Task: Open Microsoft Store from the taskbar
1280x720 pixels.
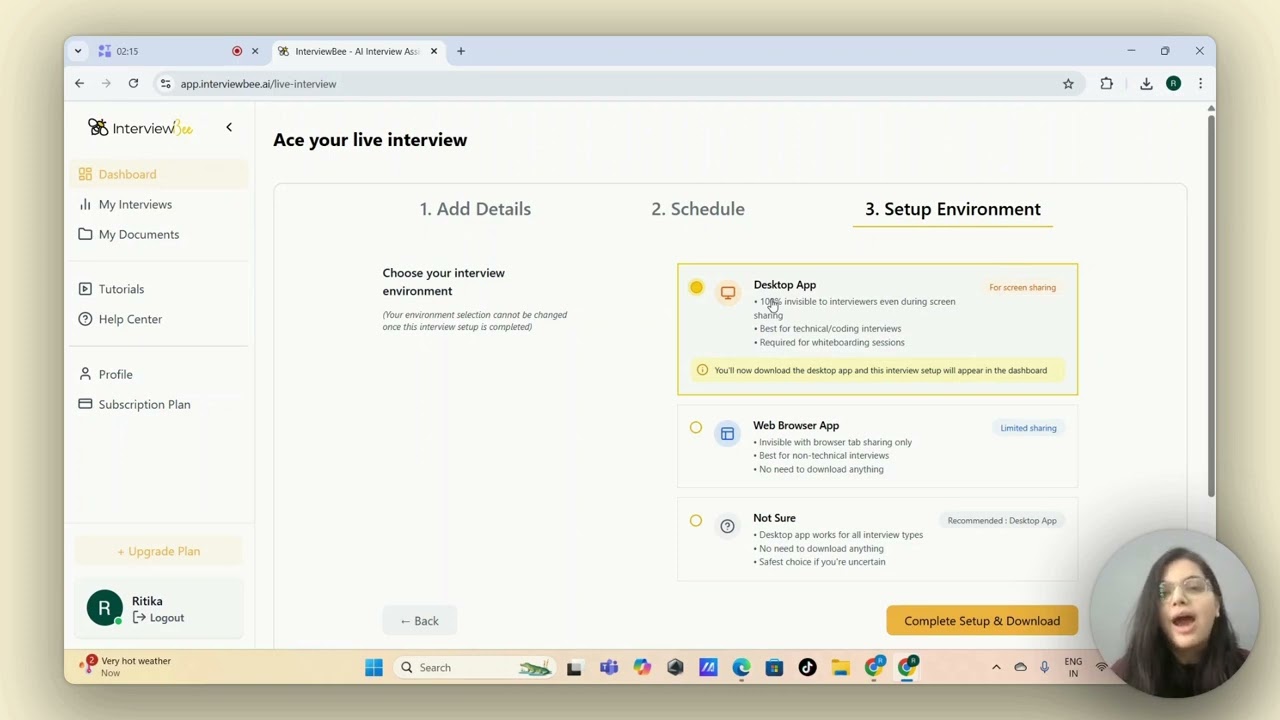Action: point(774,667)
